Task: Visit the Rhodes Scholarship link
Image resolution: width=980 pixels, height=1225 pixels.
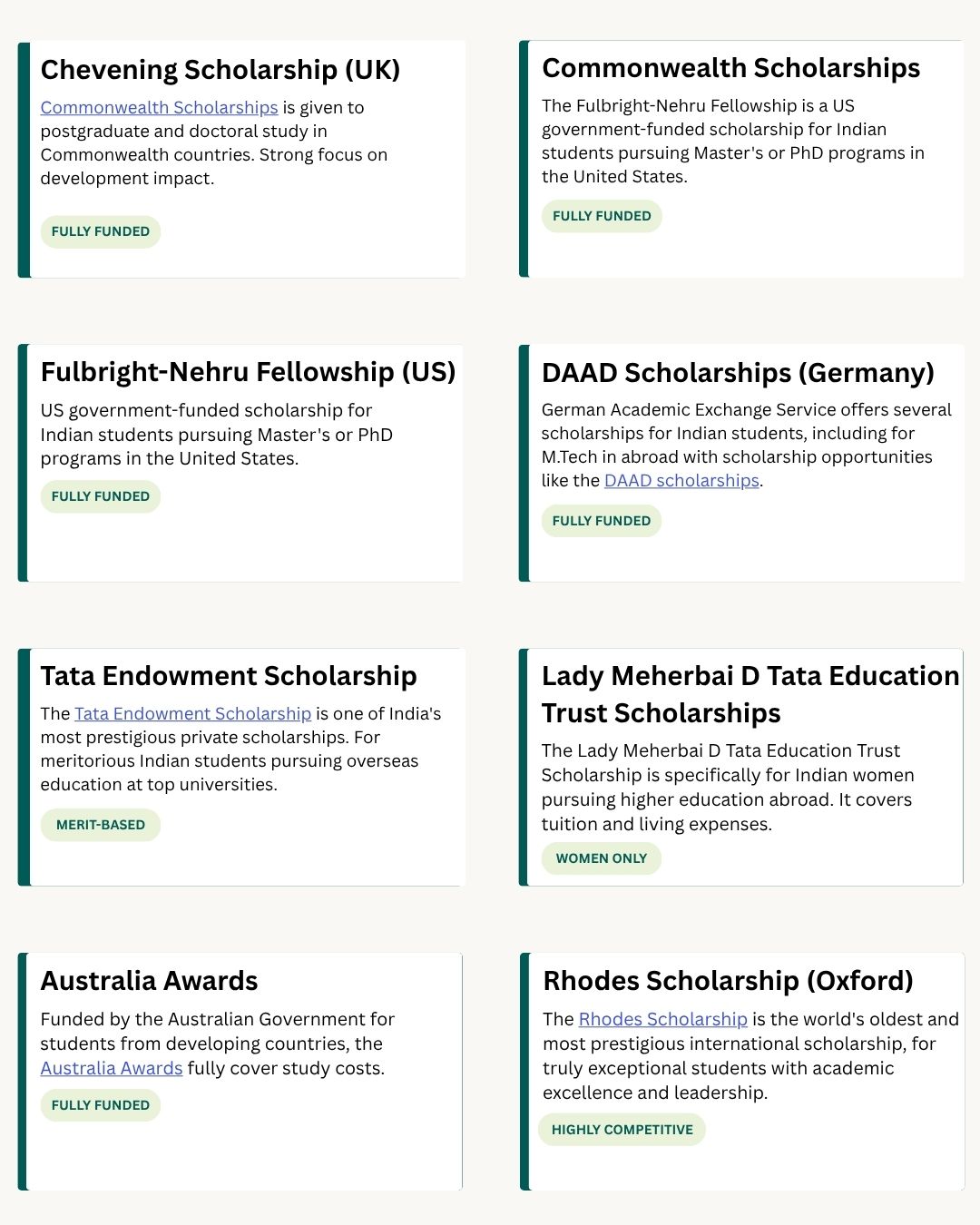Action: 662,1020
